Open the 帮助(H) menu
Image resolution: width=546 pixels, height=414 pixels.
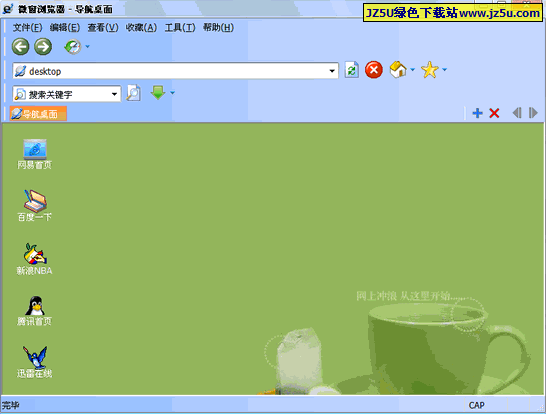(x=218, y=28)
